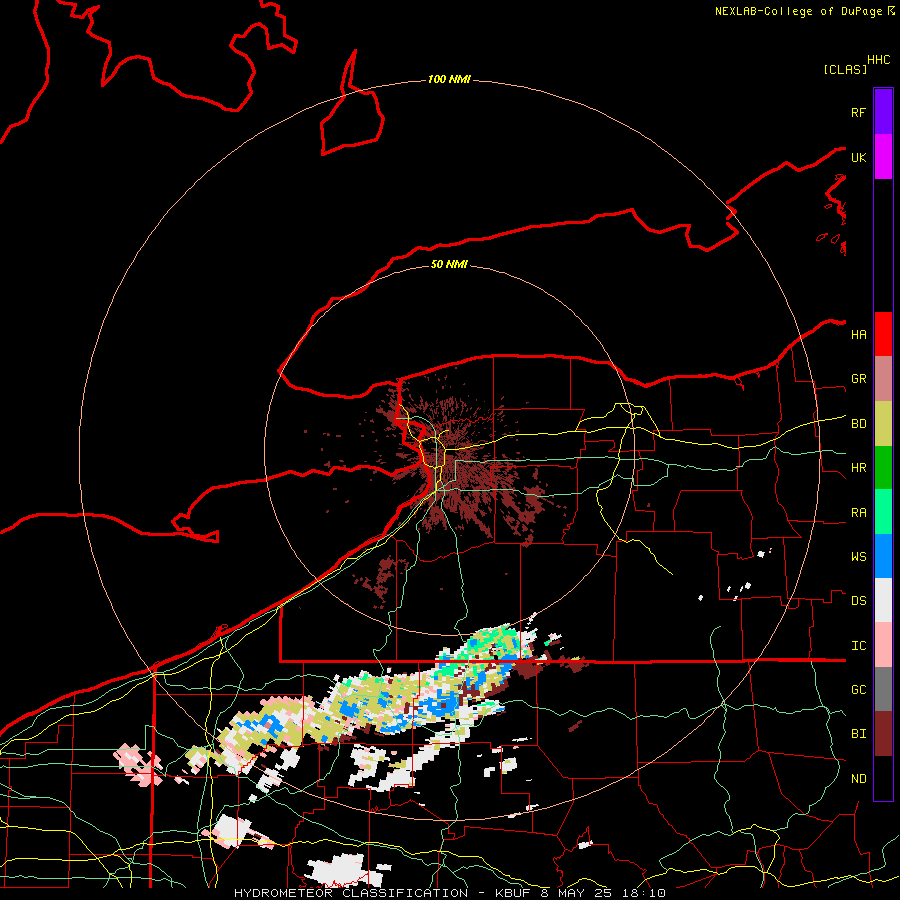Click the BI brown legend swatch
The image size is (900, 900).
(x=883, y=734)
